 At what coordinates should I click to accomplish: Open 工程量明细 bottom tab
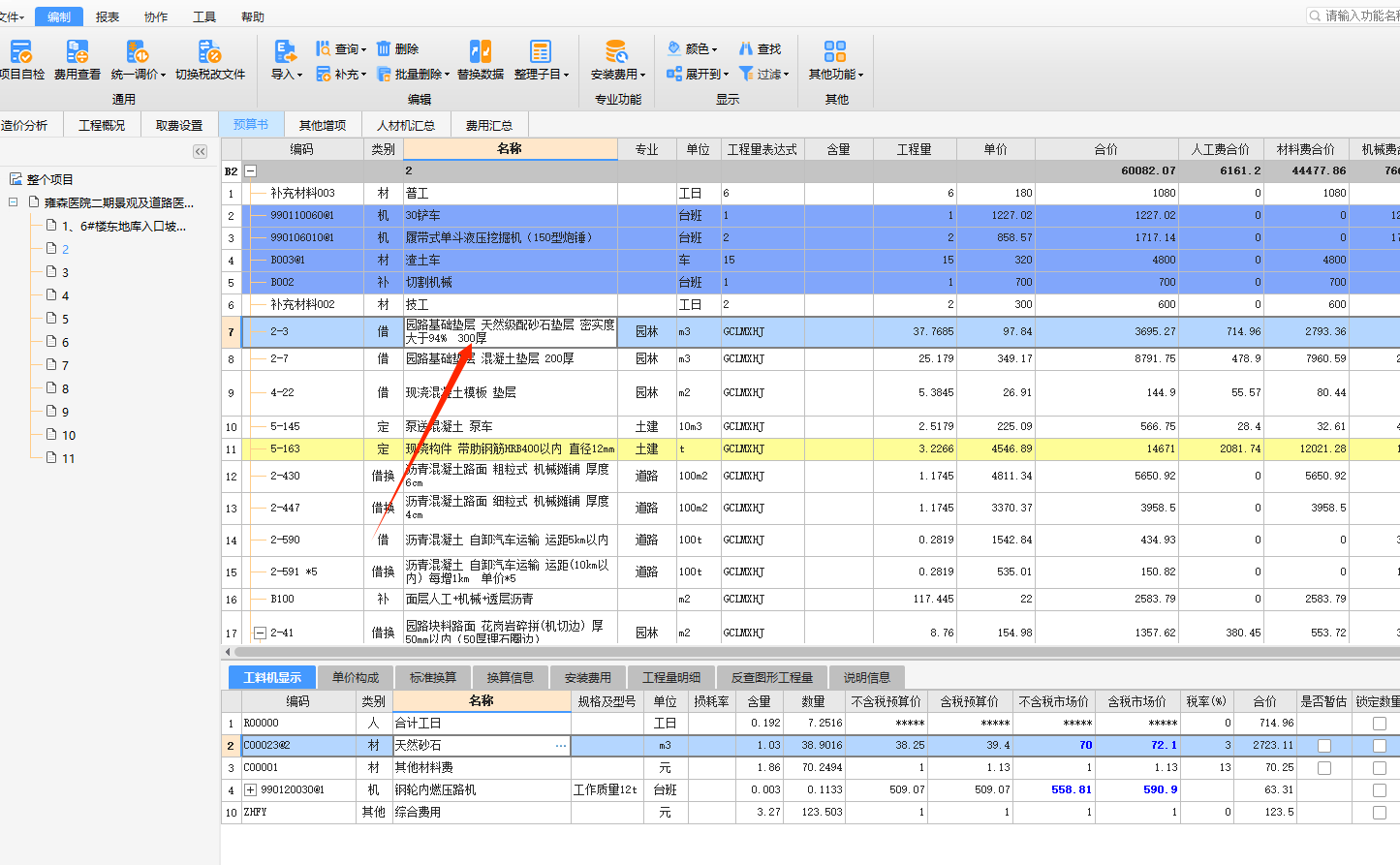(671, 677)
